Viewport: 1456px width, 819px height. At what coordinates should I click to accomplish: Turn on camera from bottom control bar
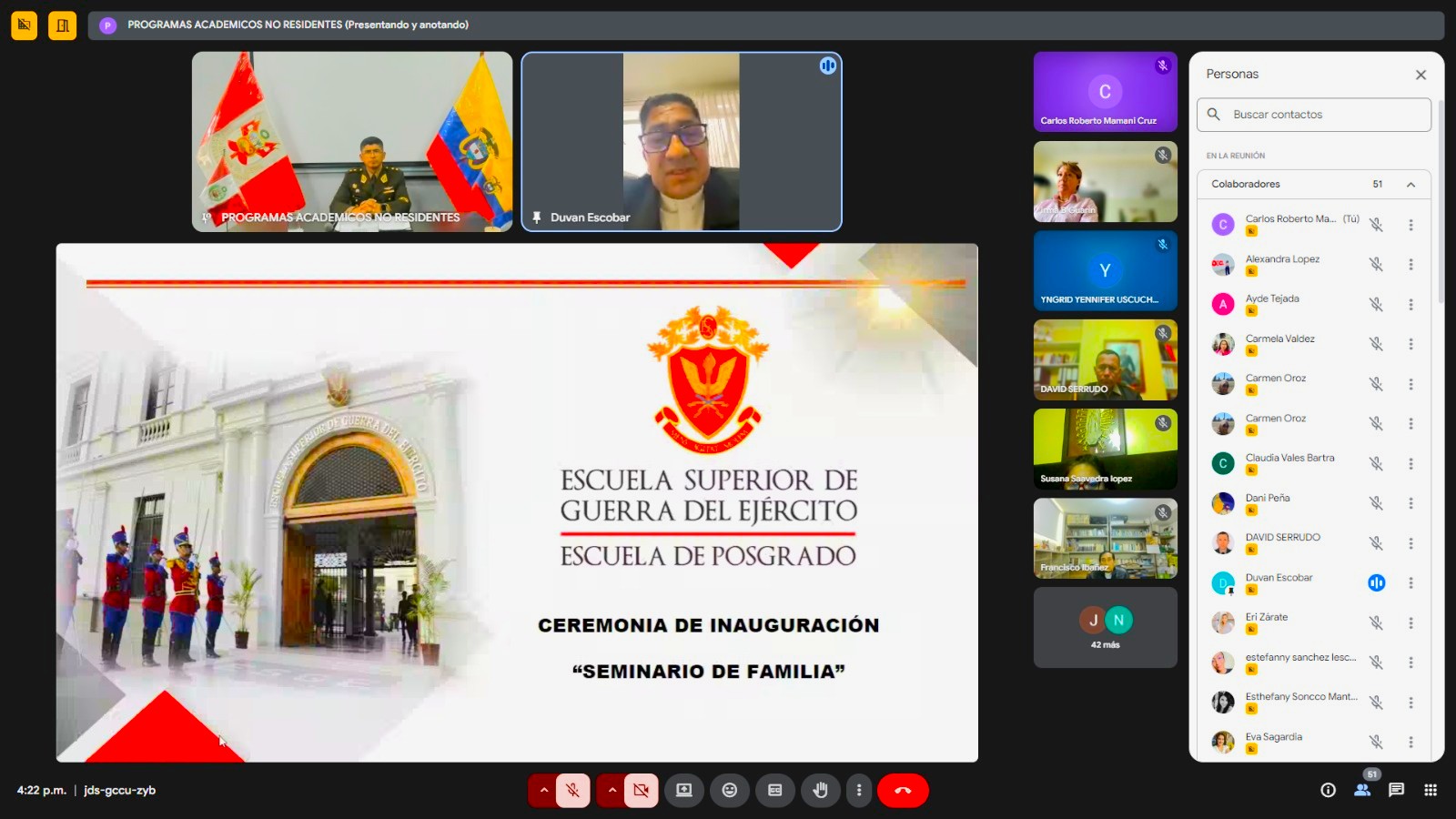click(642, 790)
